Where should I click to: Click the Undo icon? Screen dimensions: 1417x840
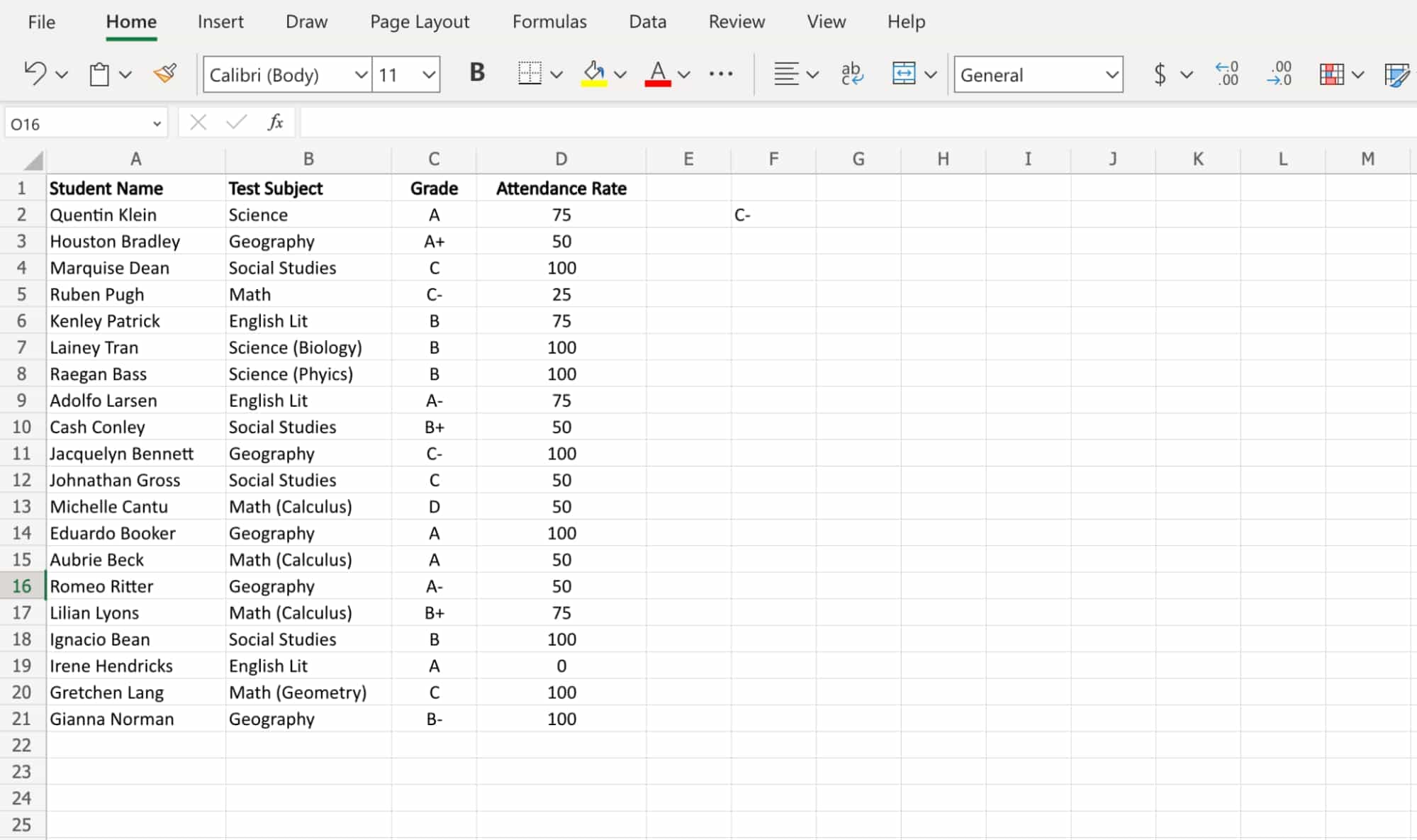(34, 73)
